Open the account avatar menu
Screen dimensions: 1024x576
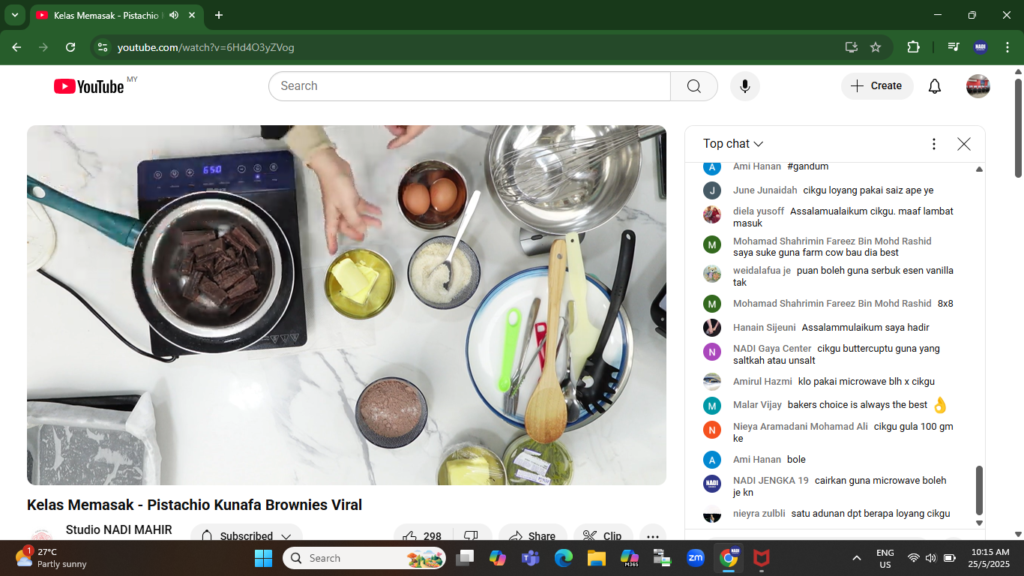click(x=978, y=86)
